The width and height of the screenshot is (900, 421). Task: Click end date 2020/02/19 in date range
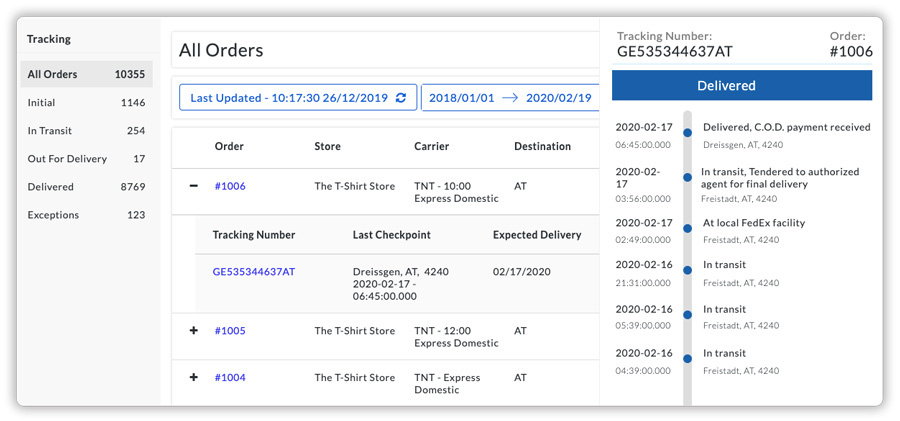pos(558,98)
